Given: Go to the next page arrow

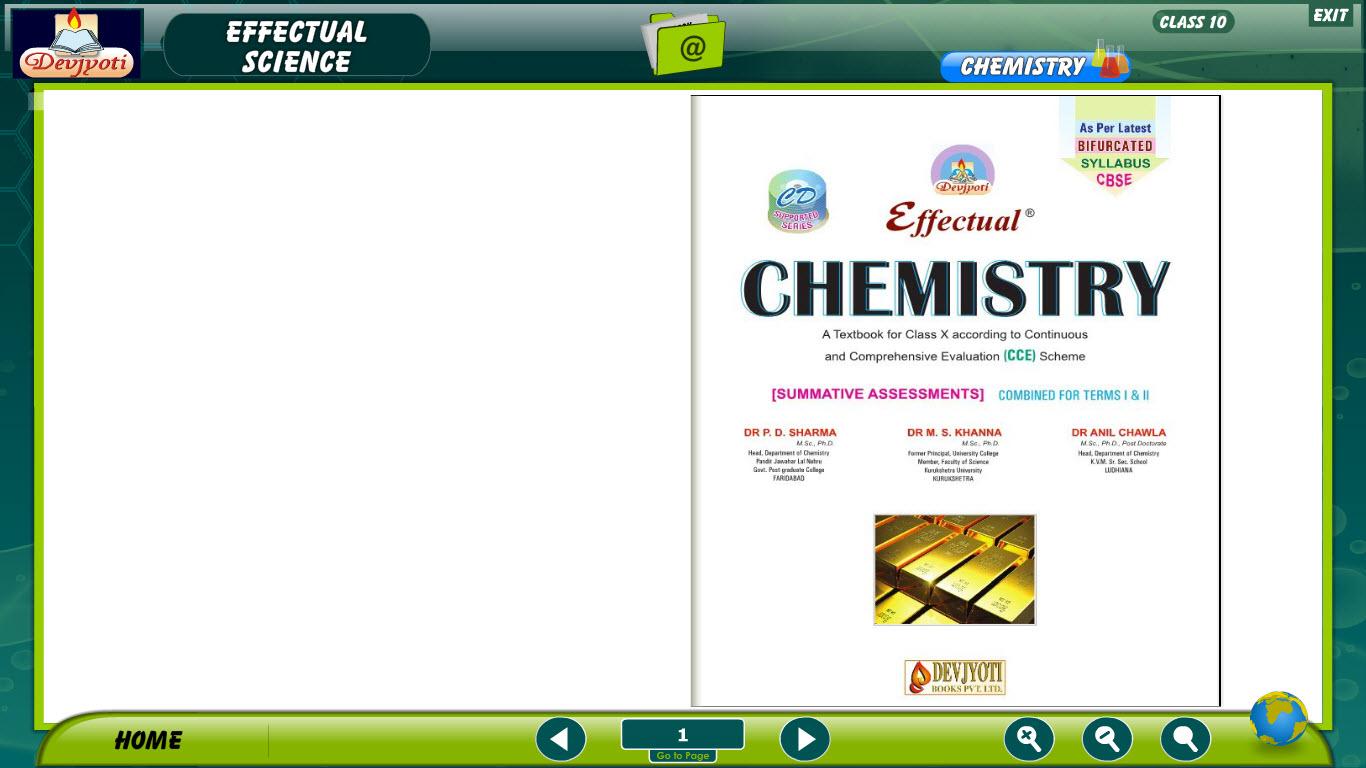Looking at the screenshot, I should point(805,740).
